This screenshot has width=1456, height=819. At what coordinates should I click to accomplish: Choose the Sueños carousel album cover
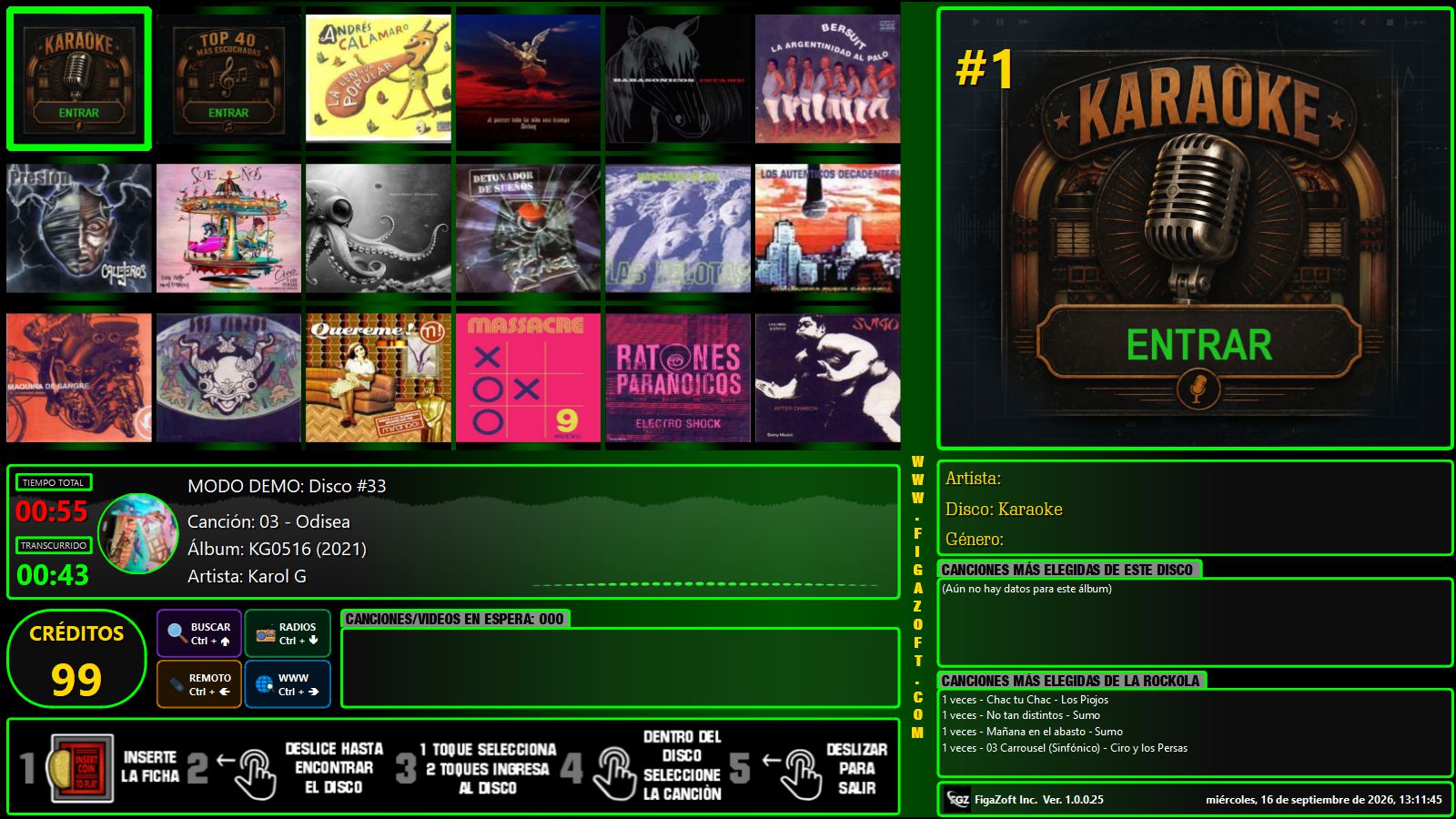[228, 228]
